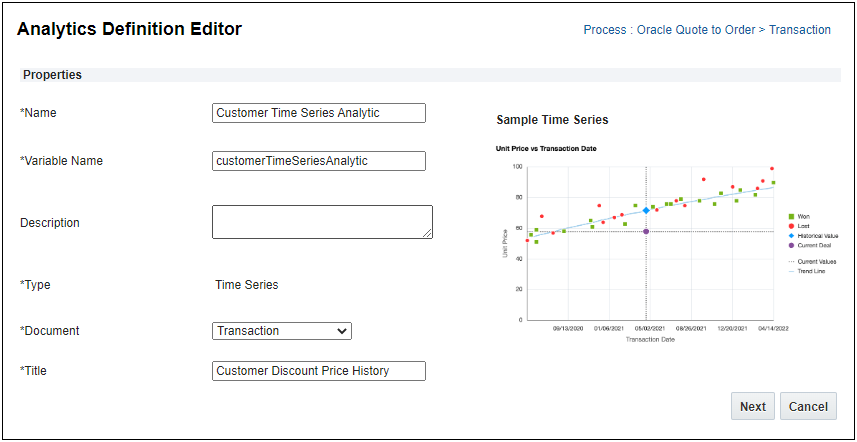The width and height of the screenshot is (857, 442).
Task: Click the Transaction dropdown chevron arrow
Action: coord(342,331)
